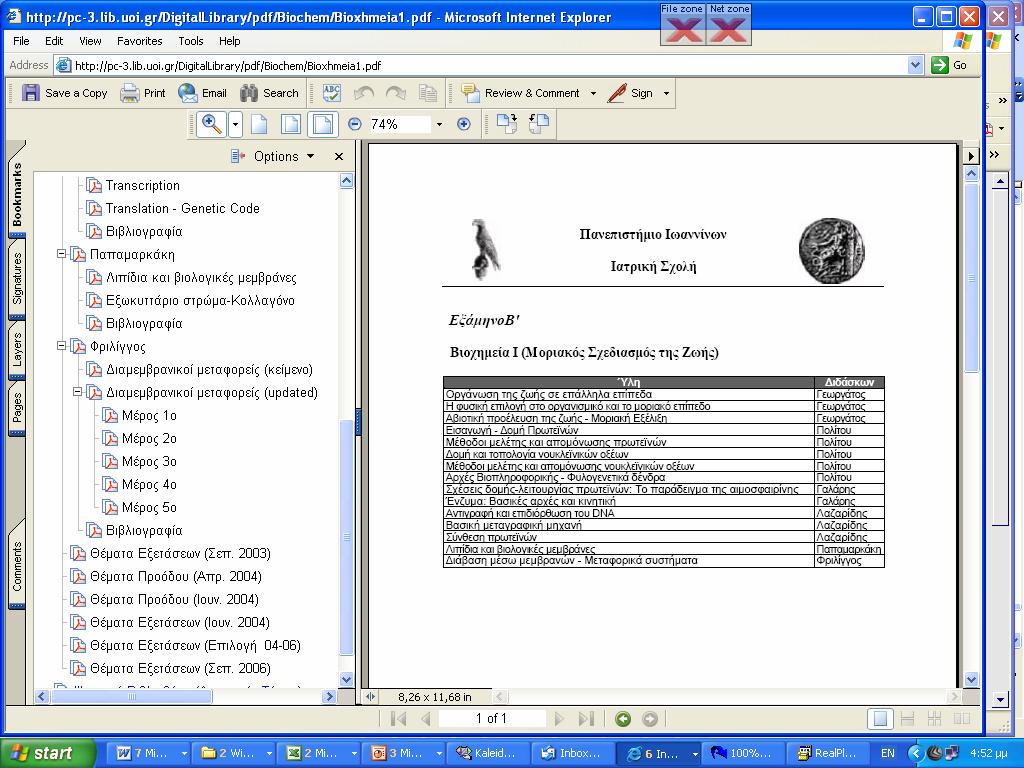
Task: Click the zoom percentage field showing 74%
Action: tap(399, 124)
